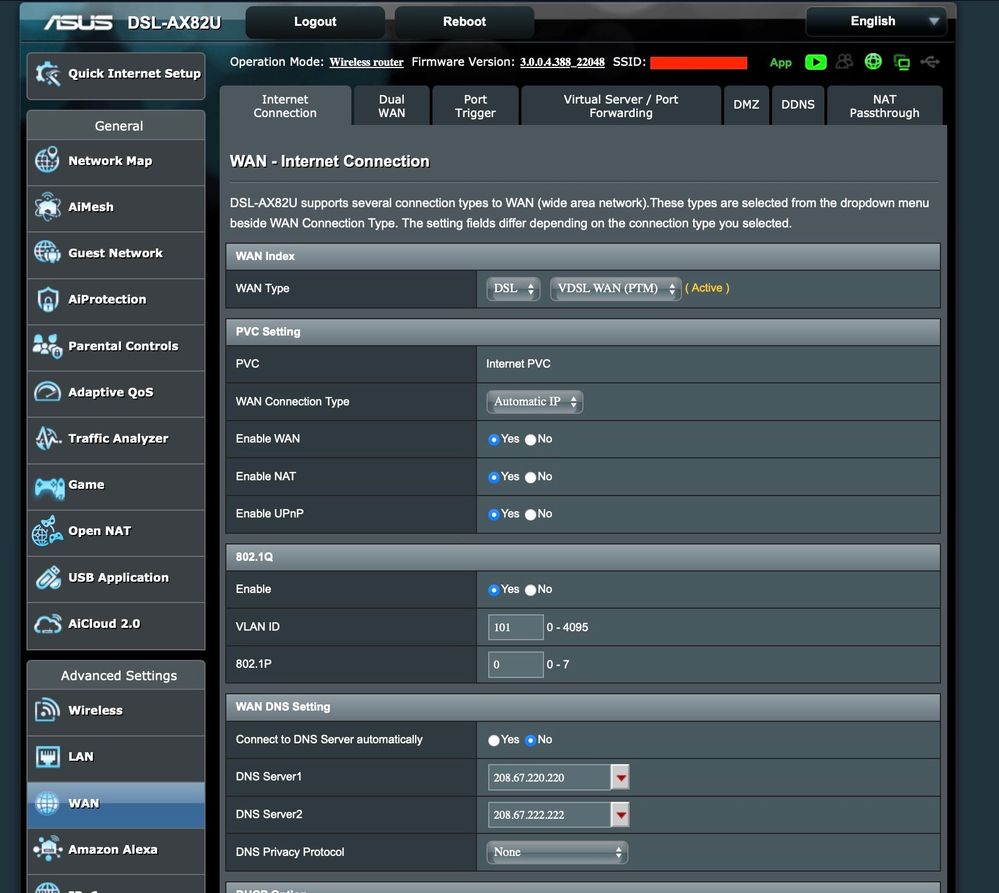Open the WAN Connection Type dropdown
The height and width of the screenshot is (893, 999).
click(x=535, y=402)
